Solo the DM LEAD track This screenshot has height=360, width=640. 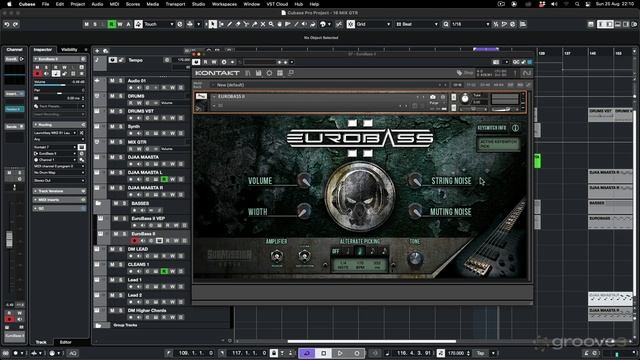[x=121, y=249]
